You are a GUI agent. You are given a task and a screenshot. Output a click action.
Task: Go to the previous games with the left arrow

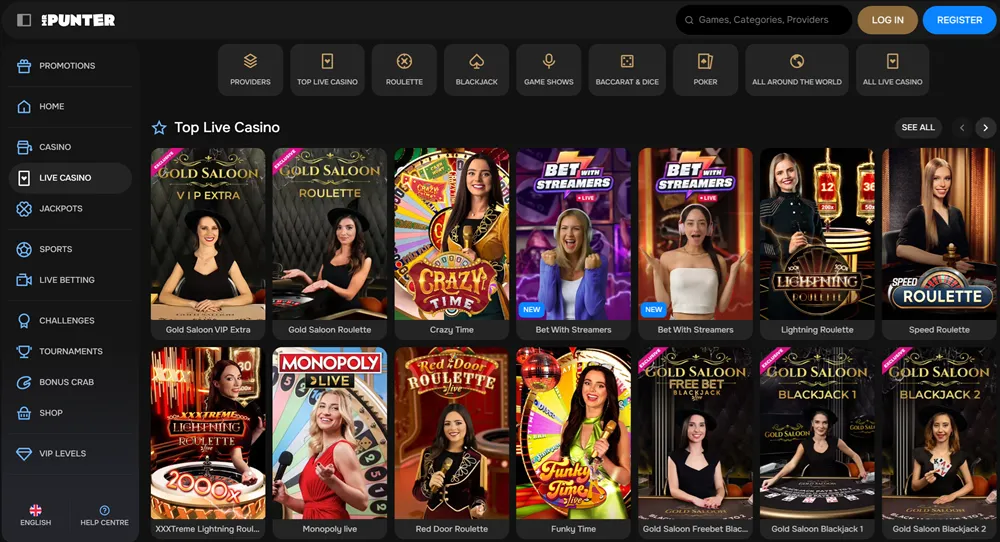point(962,128)
